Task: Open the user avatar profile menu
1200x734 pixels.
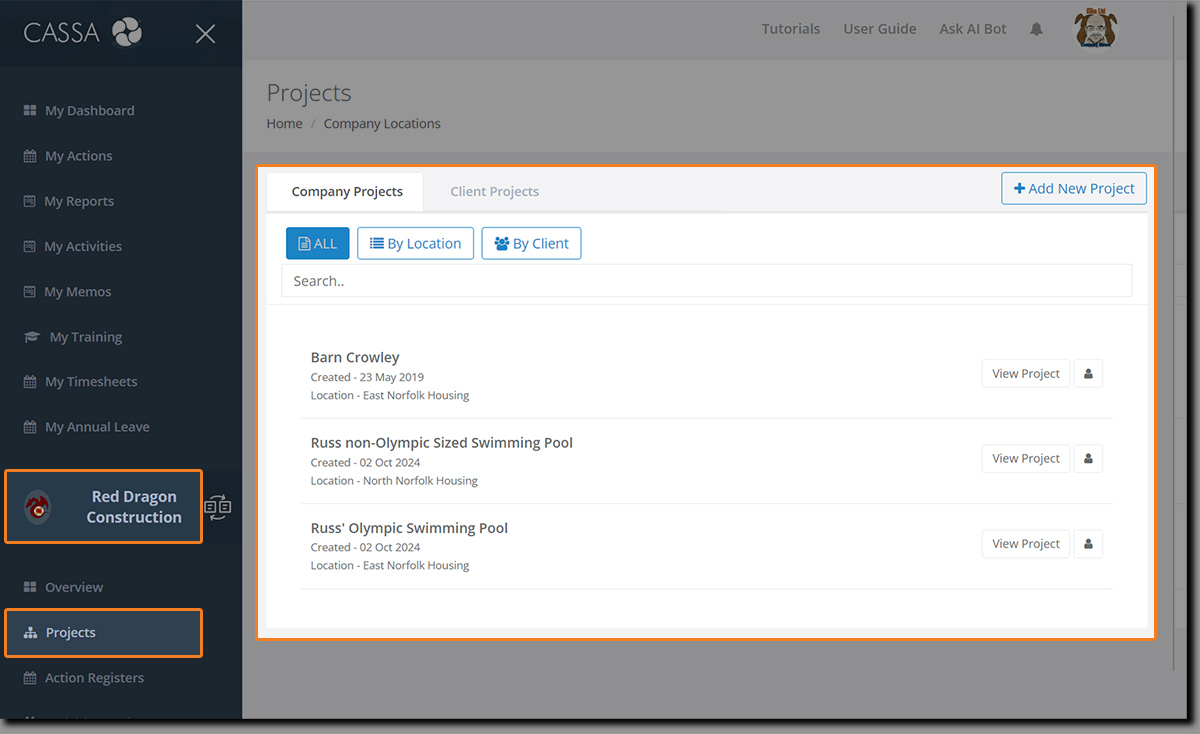Action: click(1095, 29)
